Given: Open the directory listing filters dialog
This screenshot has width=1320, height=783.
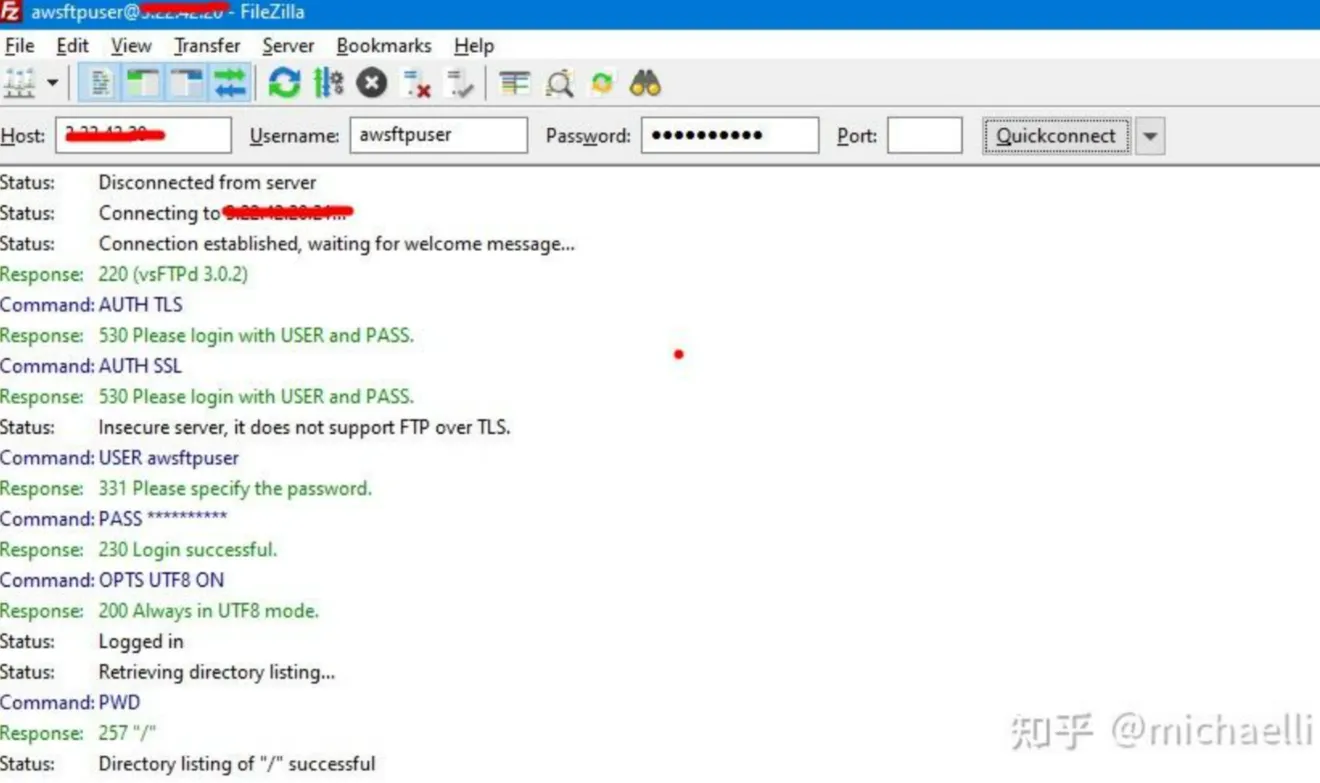Looking at the screenshot, I should (x=514, y=84).
